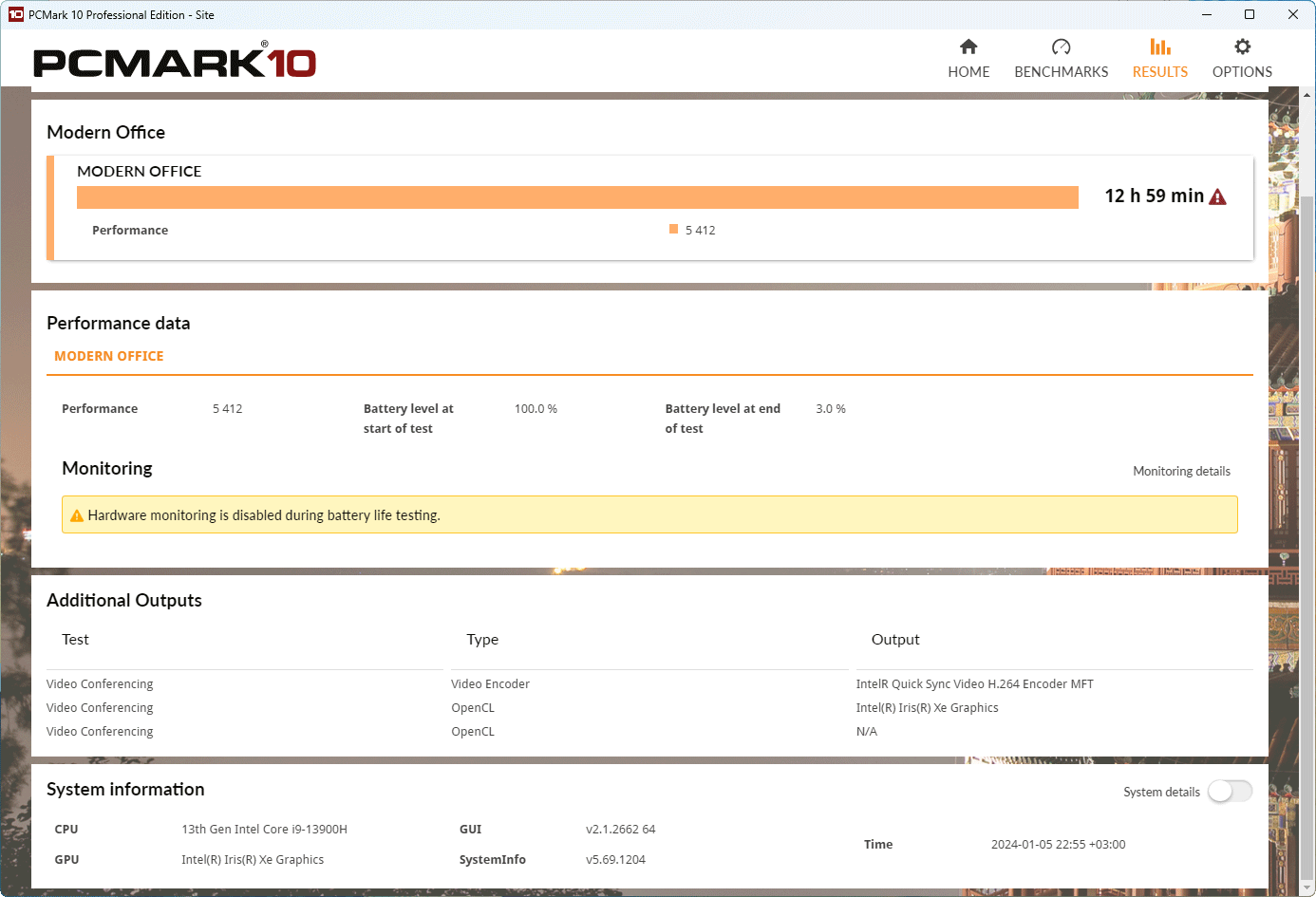
Task: Click the scrollbar down arrow
Action: 1307,888
